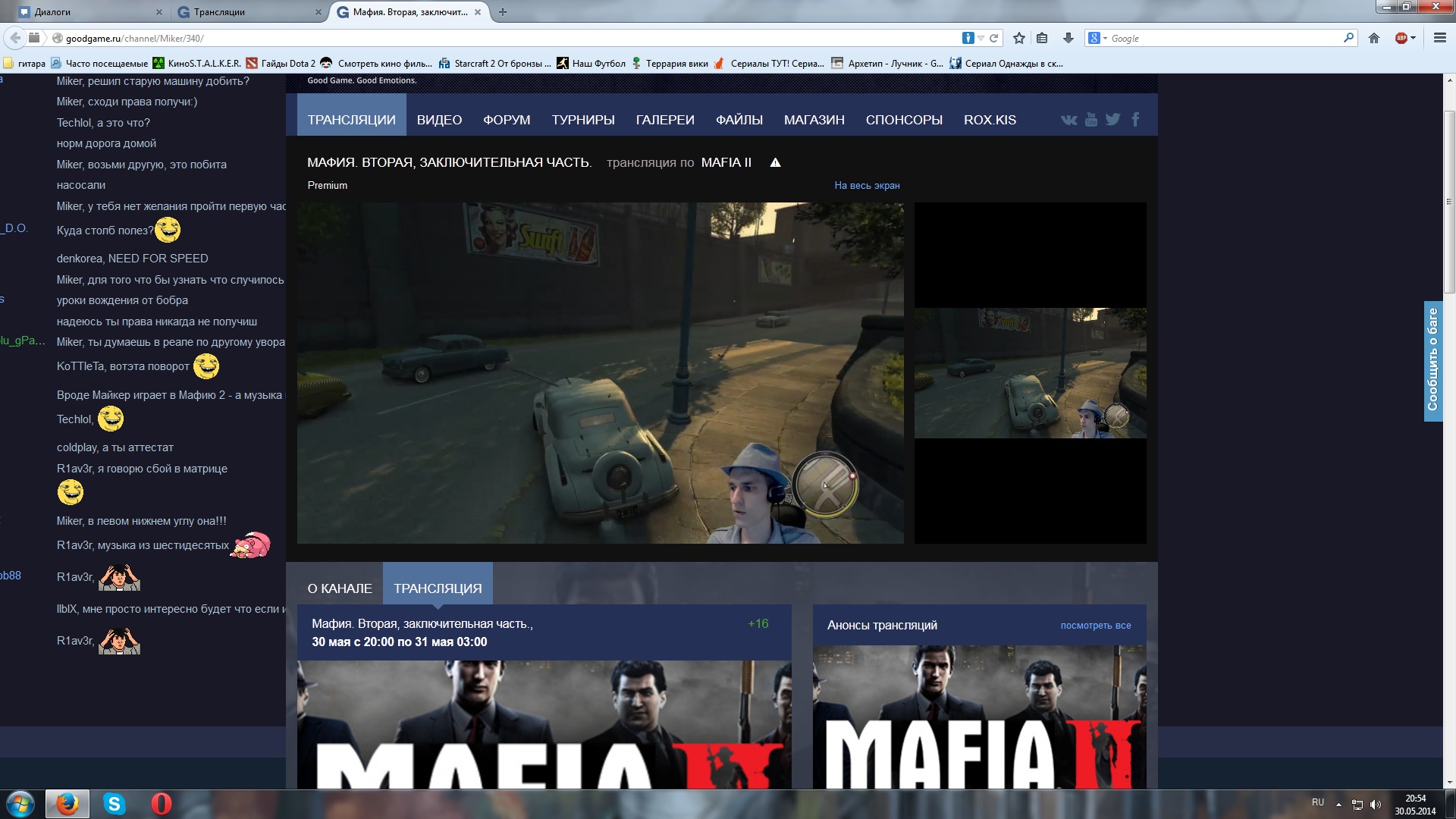Screen dimensions: 1456x819
Task: Click warning triangle next to MAFIA II
Action: (775, 162)
